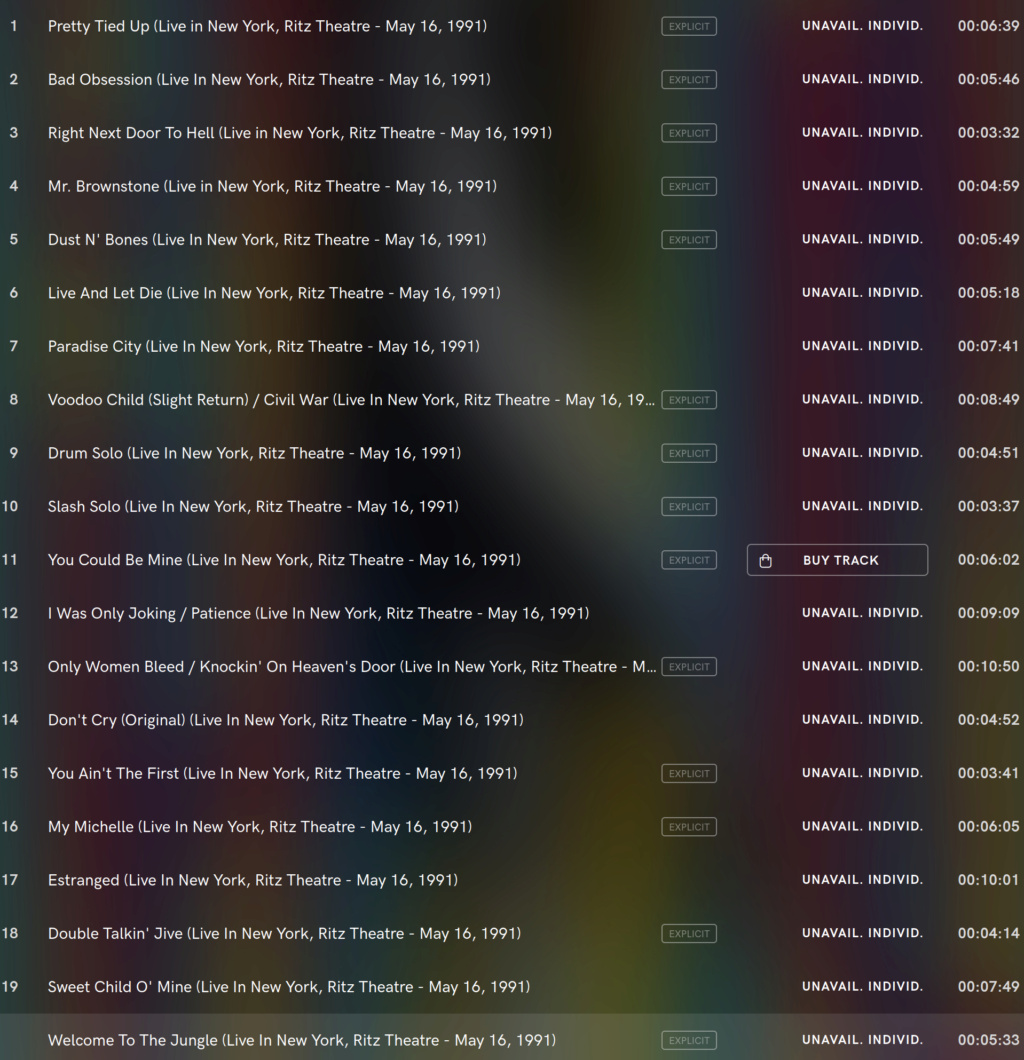Select Live And Let Die track

point(274,293)
